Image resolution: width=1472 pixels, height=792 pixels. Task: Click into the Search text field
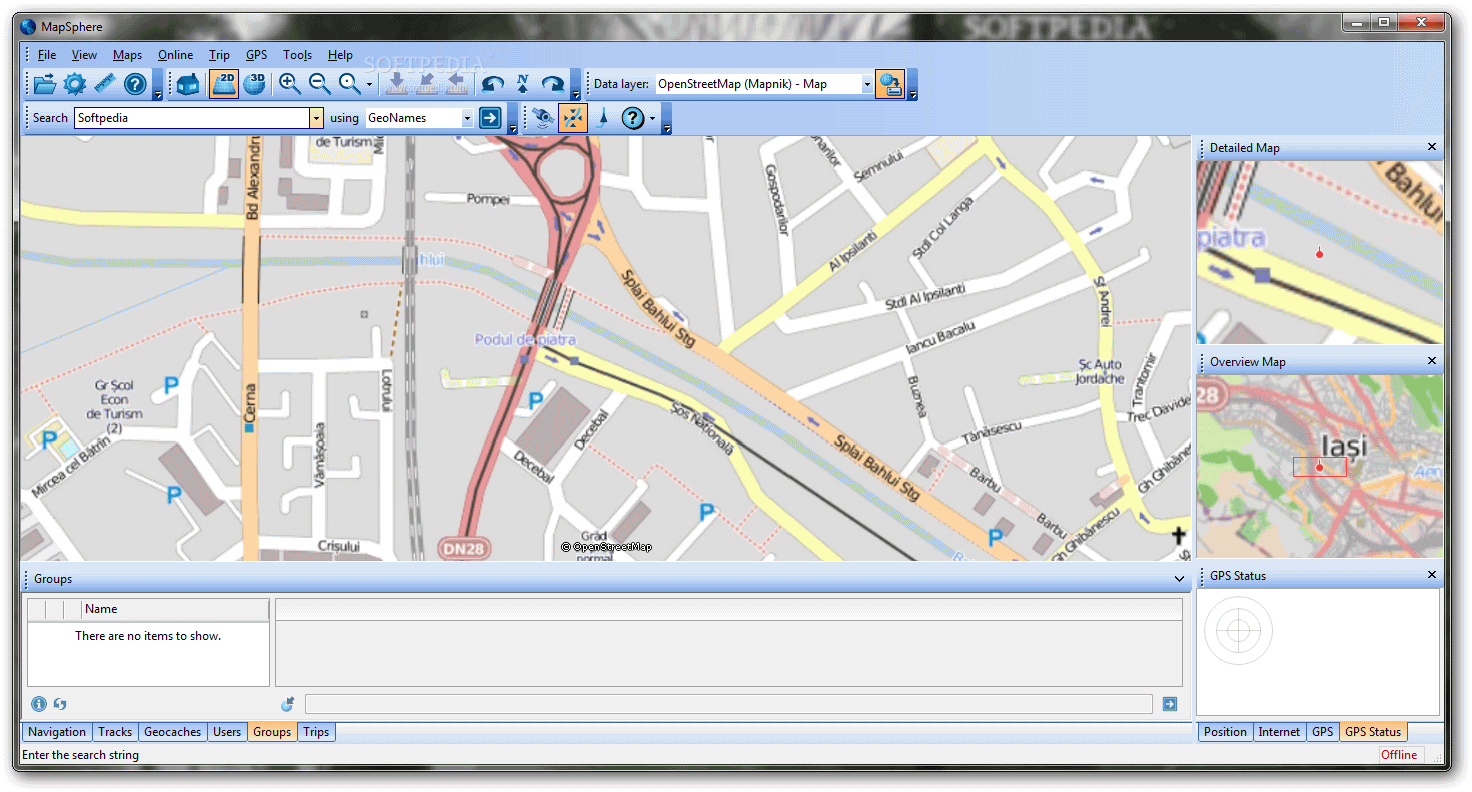[x=192, y=118]
